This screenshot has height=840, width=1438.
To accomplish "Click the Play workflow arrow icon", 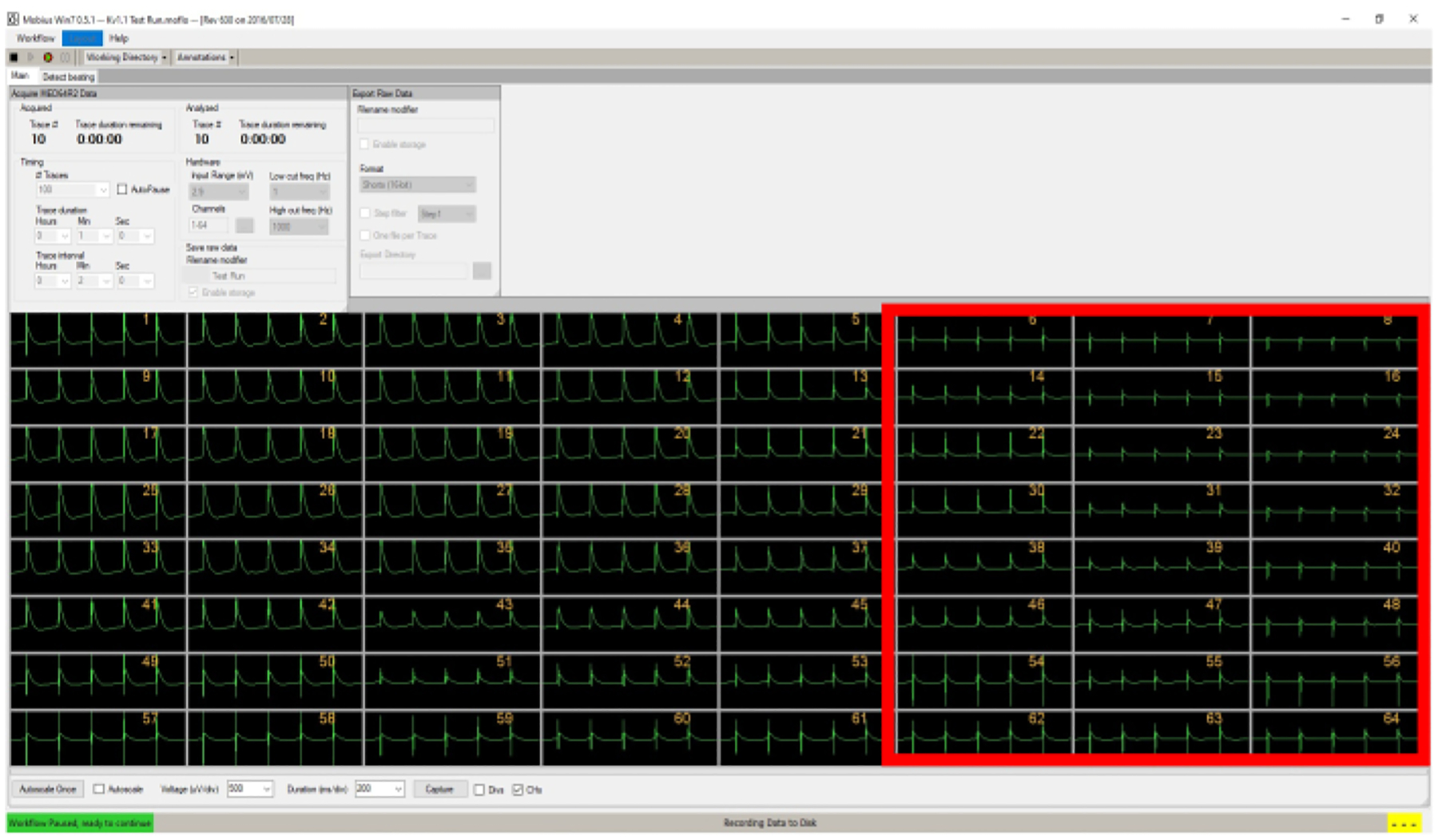I will (30, 57).
